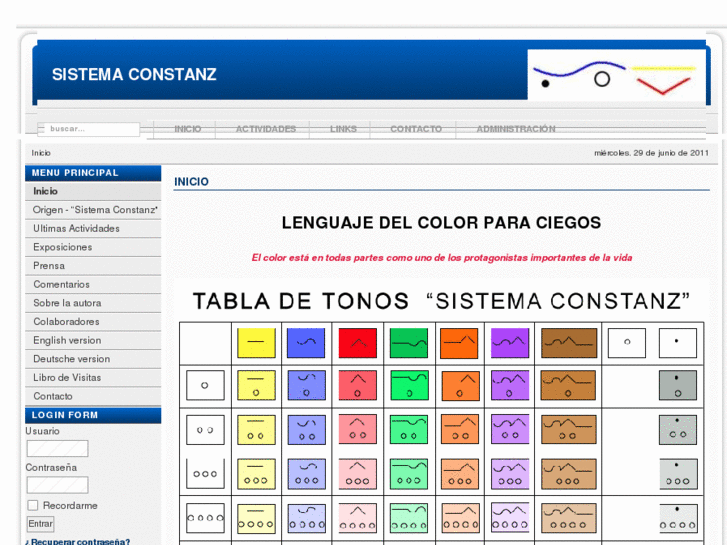Click purple tile with three circles
The width and height of the screenshot is (727, 545).
tap(510, 474)
